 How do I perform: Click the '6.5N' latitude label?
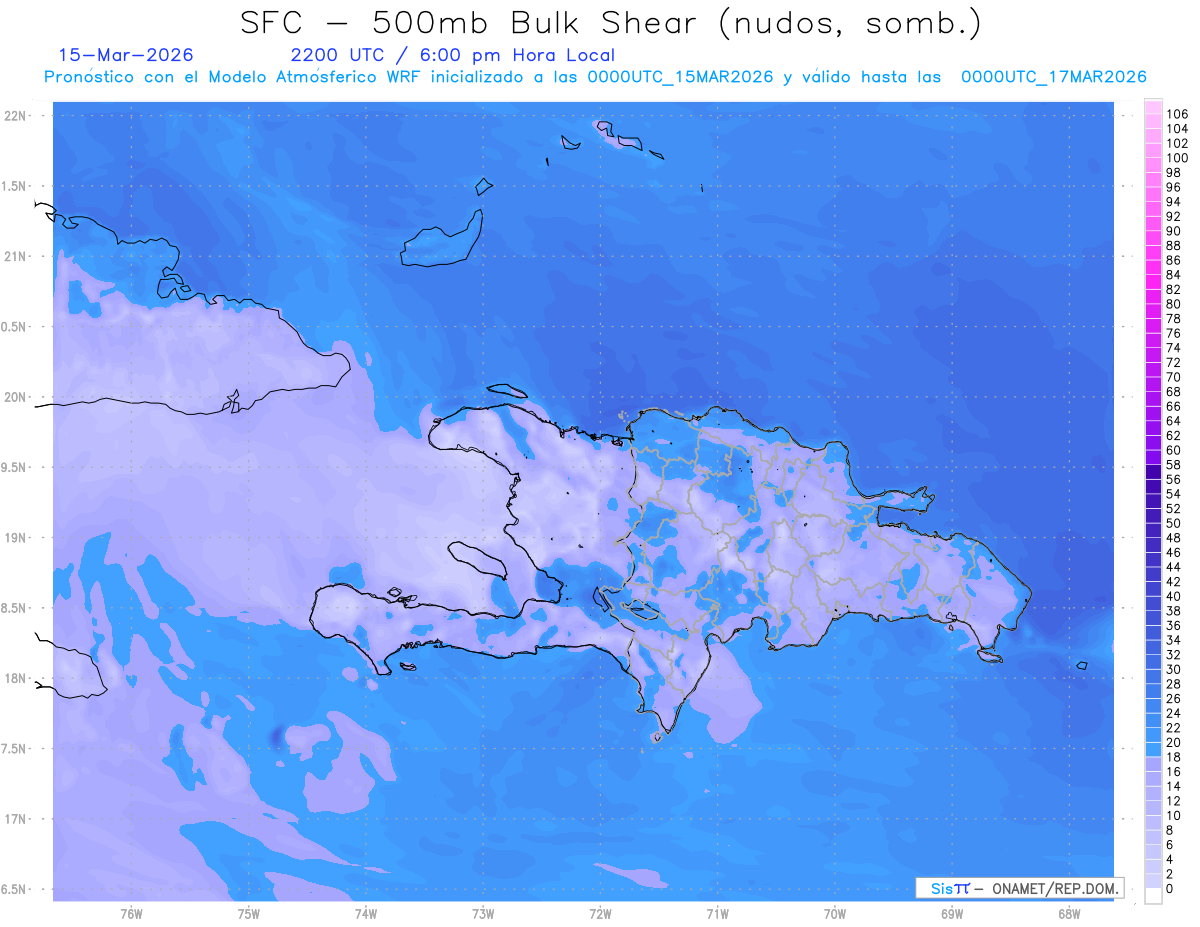click(15, 890)
